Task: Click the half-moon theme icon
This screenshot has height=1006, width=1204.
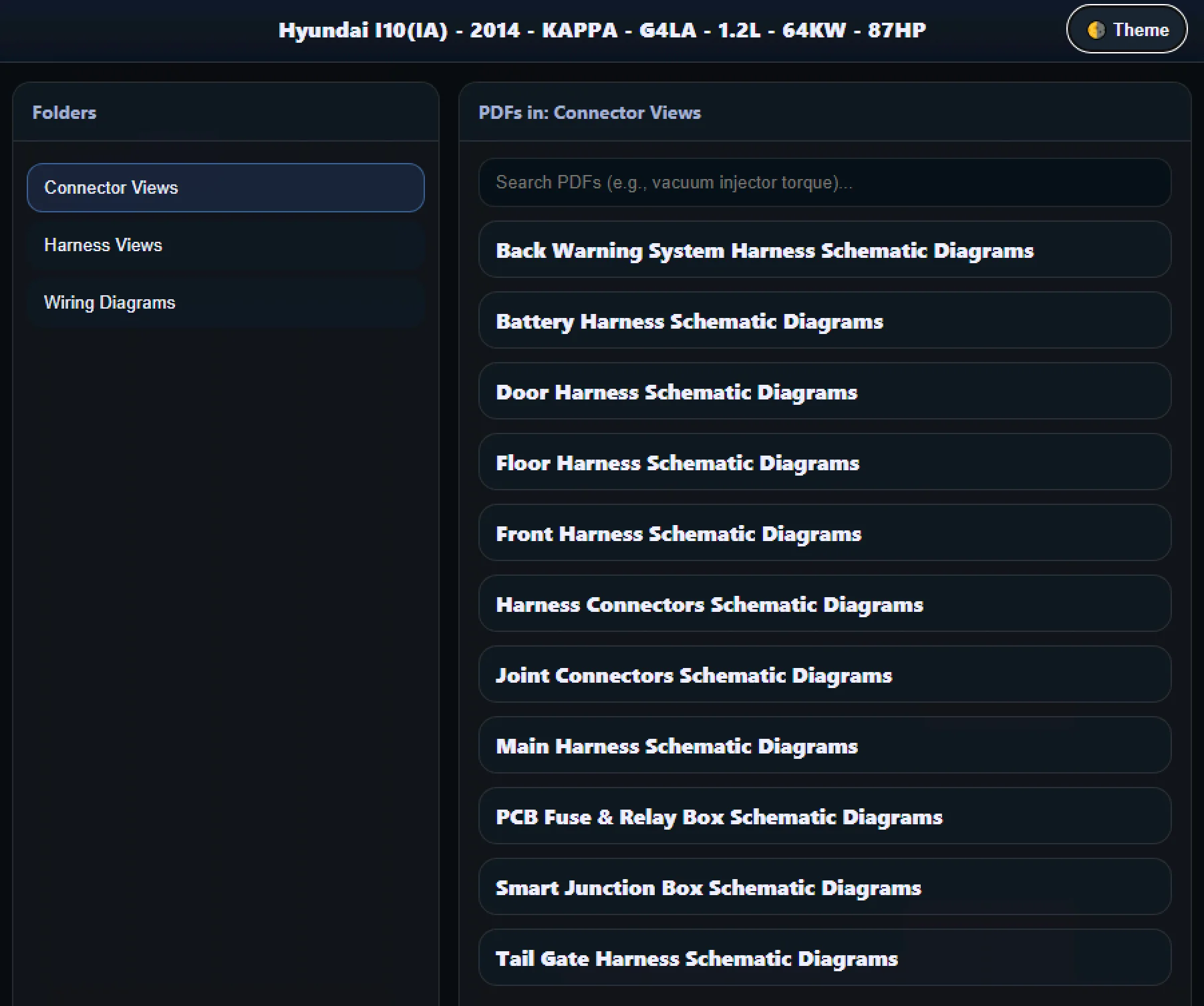Action: coord(1096,30)
